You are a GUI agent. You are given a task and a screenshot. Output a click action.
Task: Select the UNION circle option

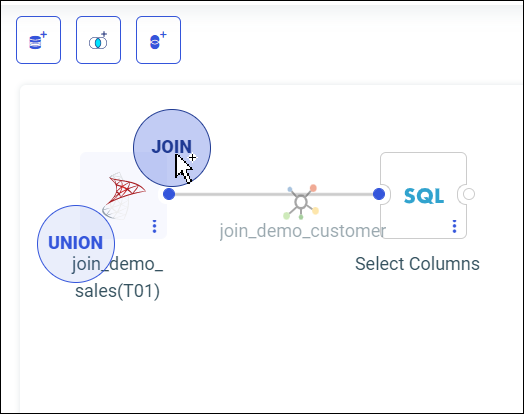76,244
